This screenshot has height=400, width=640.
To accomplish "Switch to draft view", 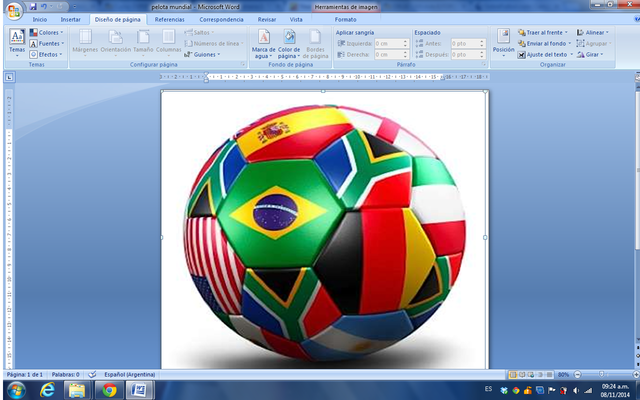I will point(549,374).
